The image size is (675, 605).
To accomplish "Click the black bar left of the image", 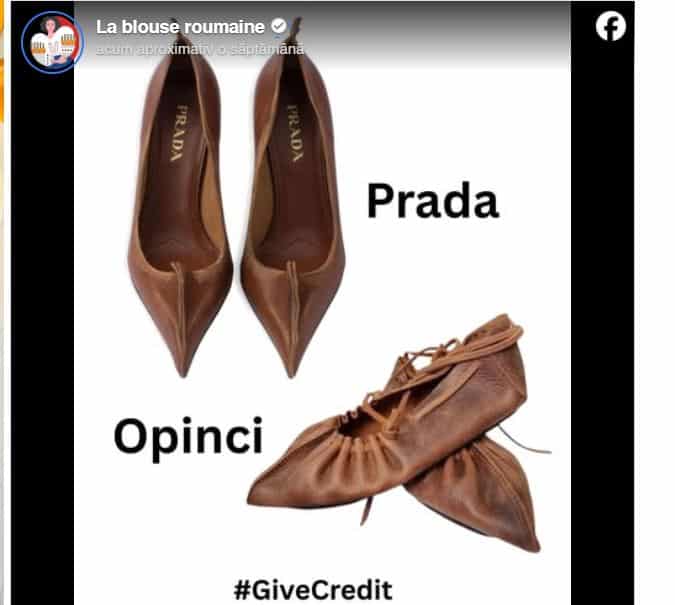I will click(42, 336).
